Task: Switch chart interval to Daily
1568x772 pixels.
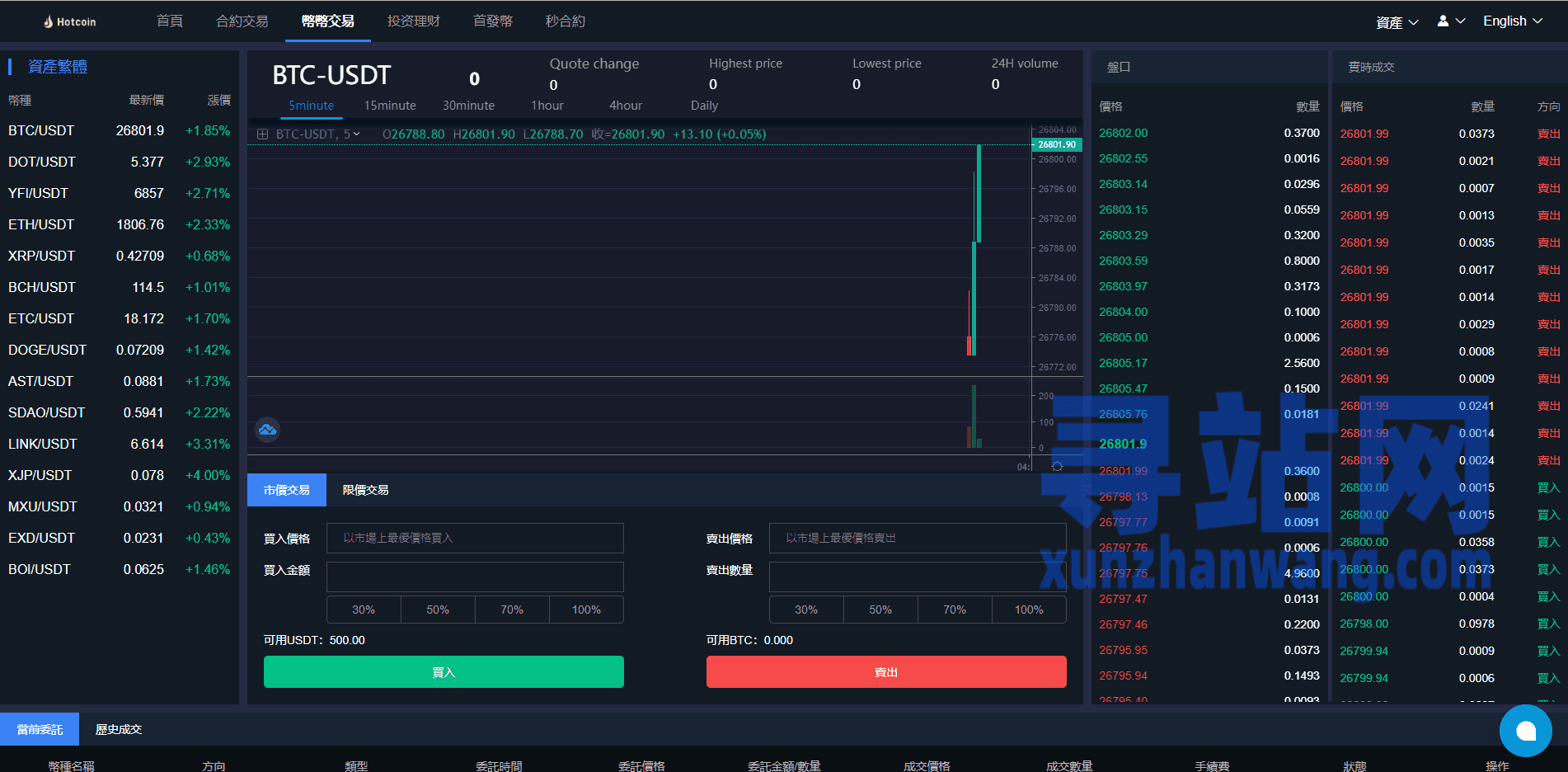Action: point(704,106)
